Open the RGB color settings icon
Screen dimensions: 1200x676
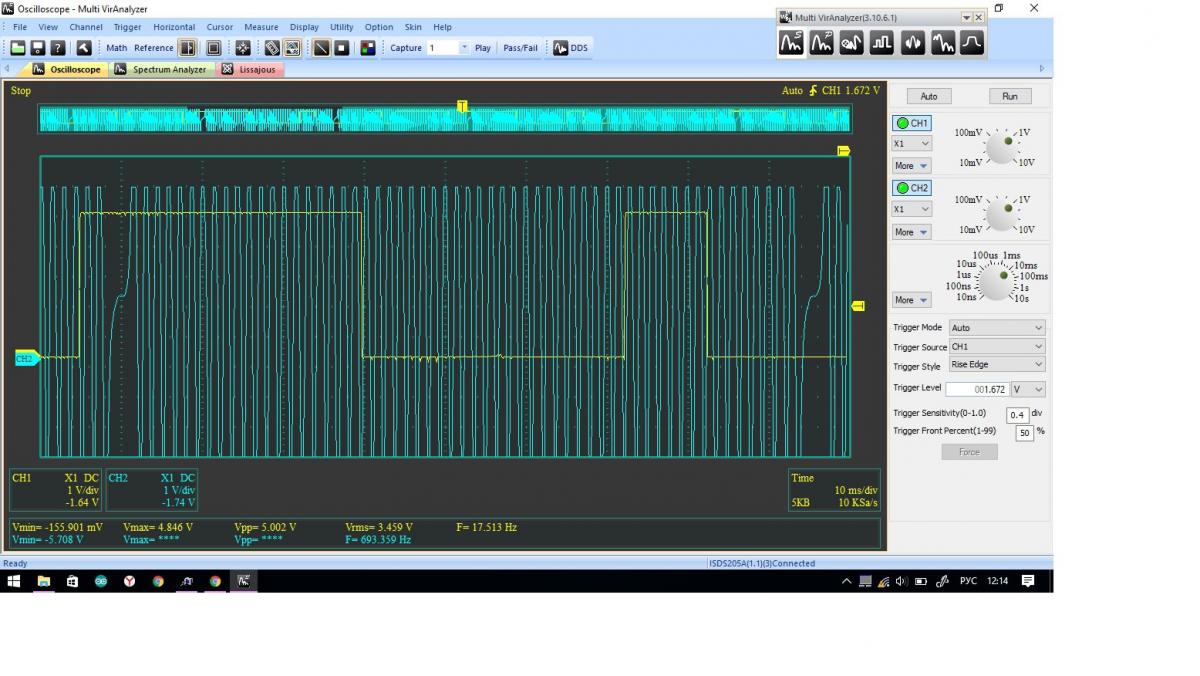[368, 47]
